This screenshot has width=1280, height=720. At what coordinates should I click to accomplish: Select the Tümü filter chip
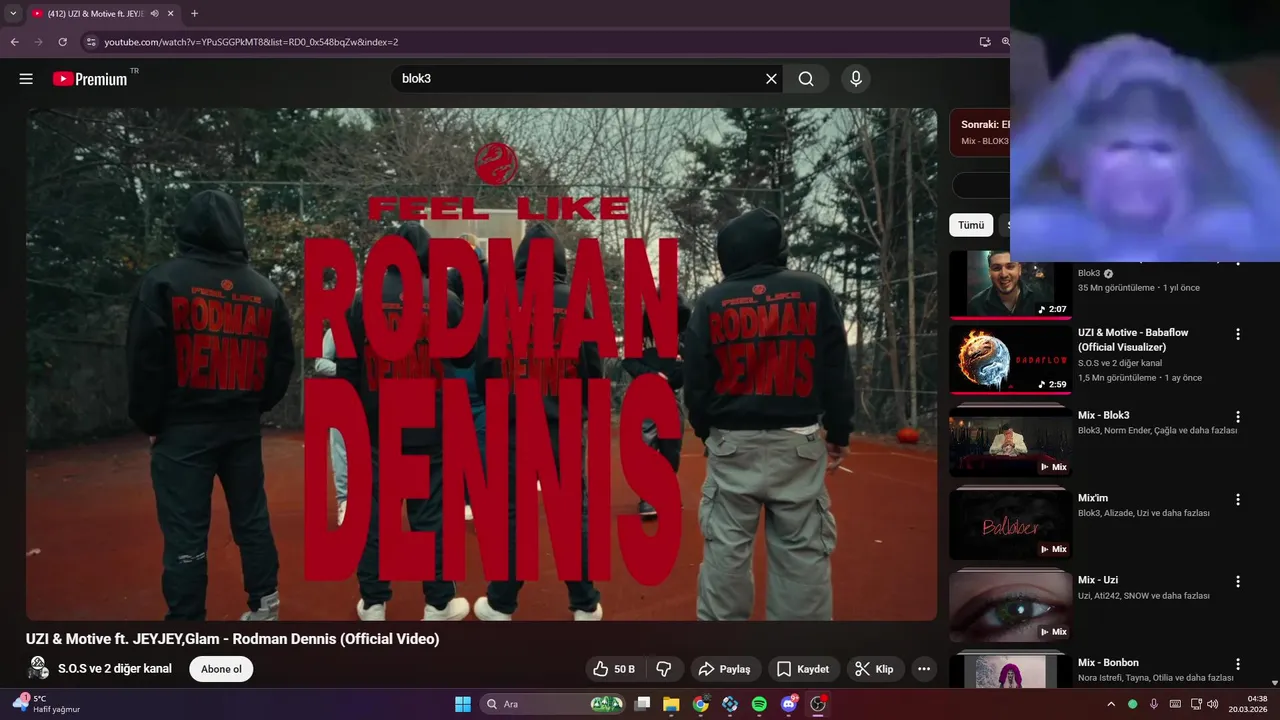pos(971,225)
